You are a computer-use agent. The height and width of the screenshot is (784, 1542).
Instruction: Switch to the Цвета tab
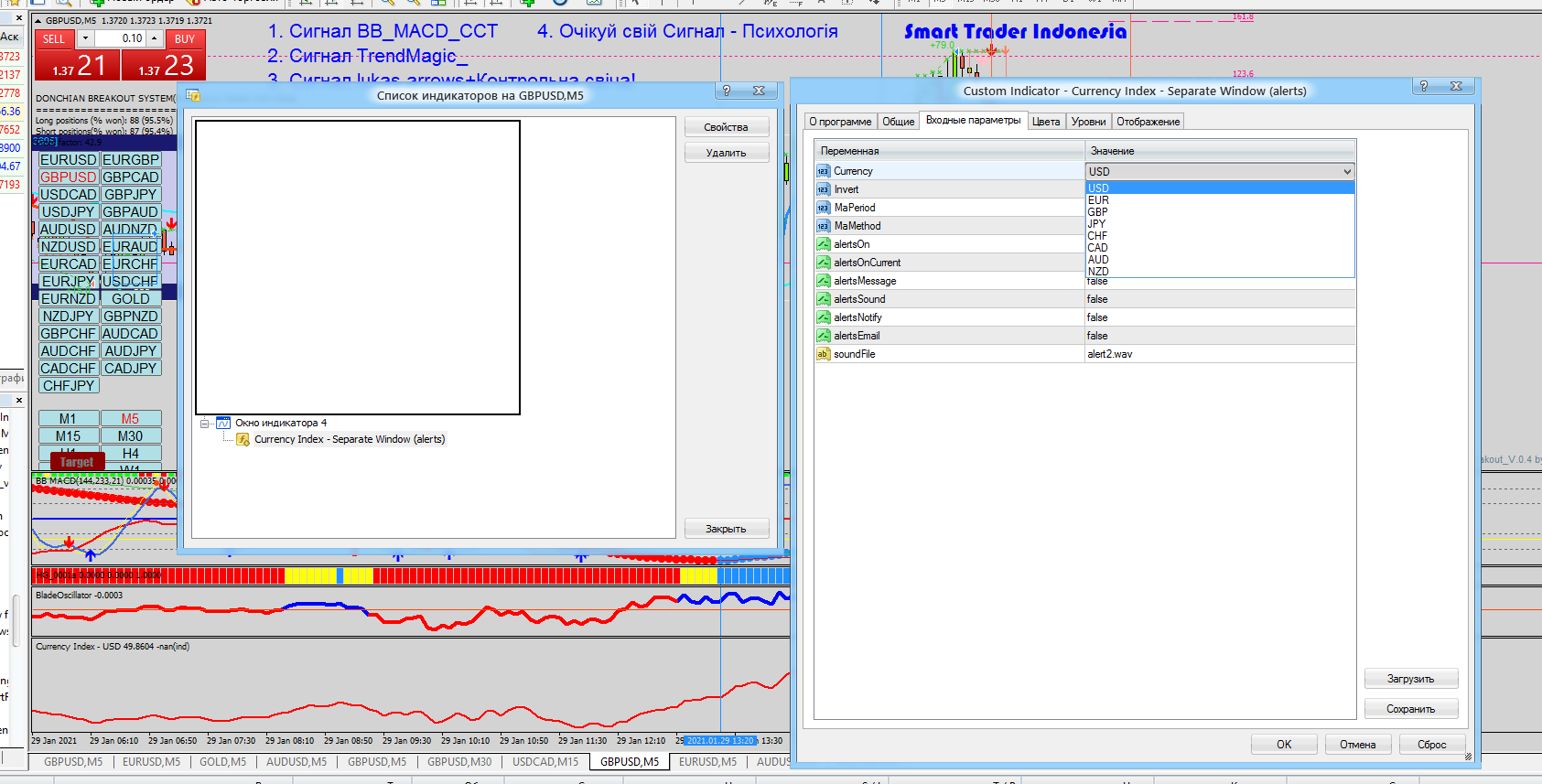click(x=1046, y=122)
